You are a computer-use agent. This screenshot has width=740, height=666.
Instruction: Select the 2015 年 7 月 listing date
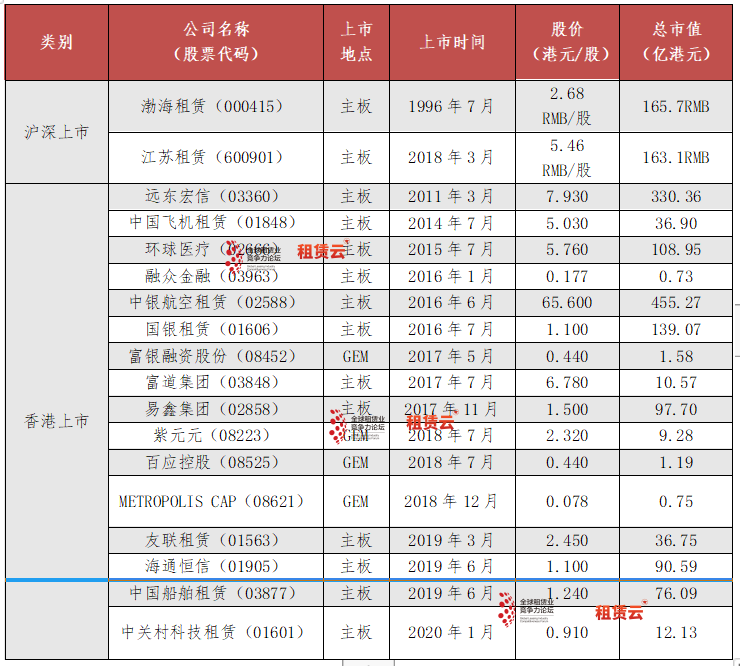point(452,250)
